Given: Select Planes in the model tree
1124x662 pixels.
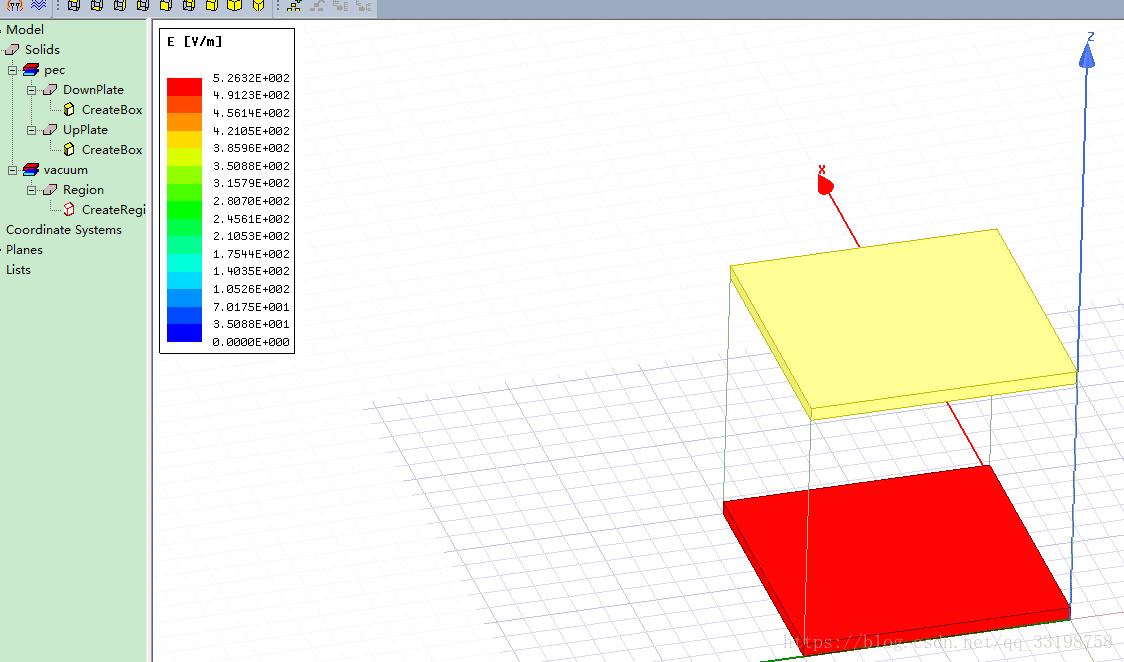Looking at the screenshot, I should coord(24,250).
